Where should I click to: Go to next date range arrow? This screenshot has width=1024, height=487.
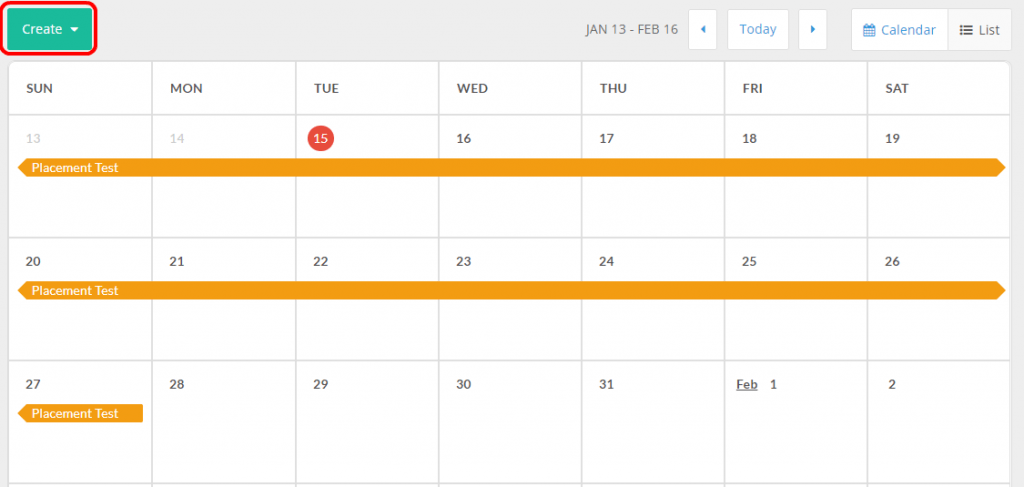[x=812, y=30]
